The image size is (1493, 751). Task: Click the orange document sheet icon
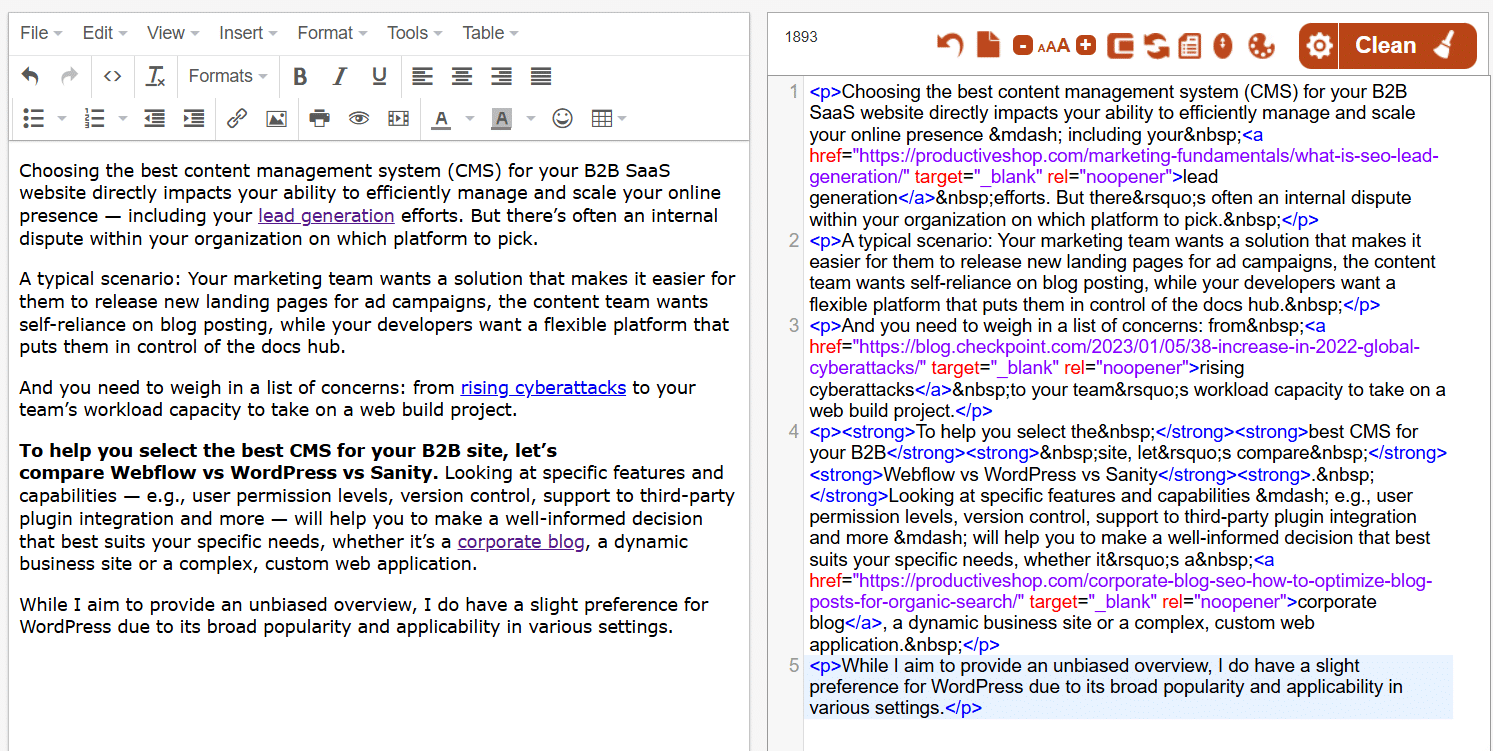(x=1190, y=45)
